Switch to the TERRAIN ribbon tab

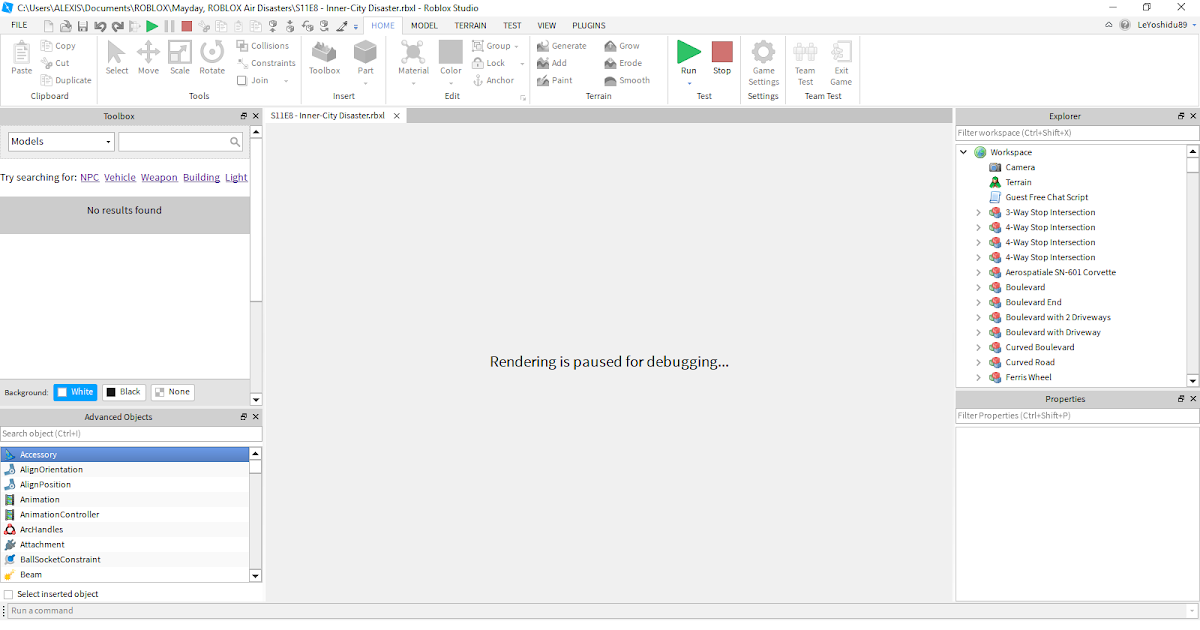coord(470,25)
